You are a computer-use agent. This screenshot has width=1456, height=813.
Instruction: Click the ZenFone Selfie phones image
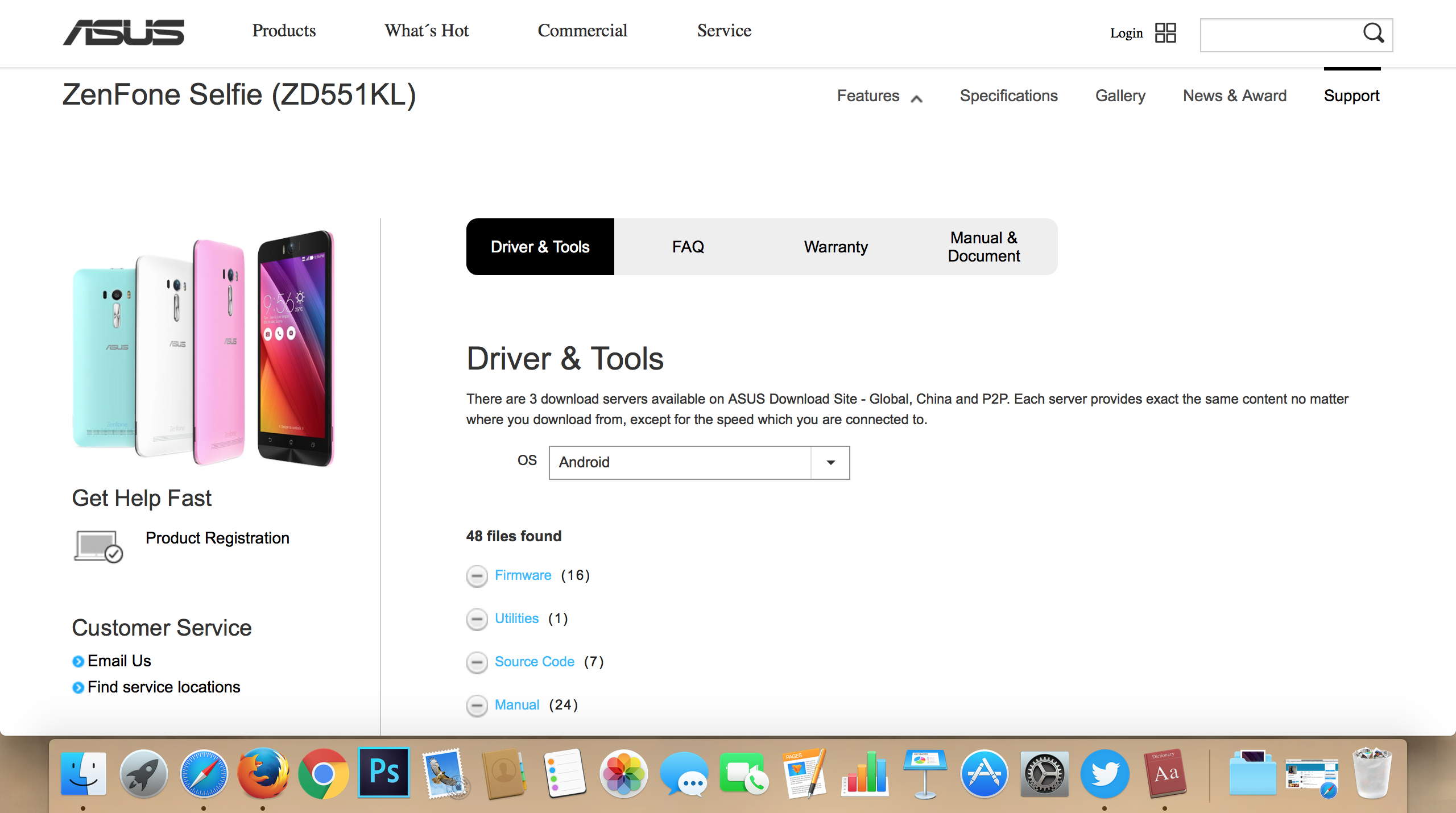203,348
